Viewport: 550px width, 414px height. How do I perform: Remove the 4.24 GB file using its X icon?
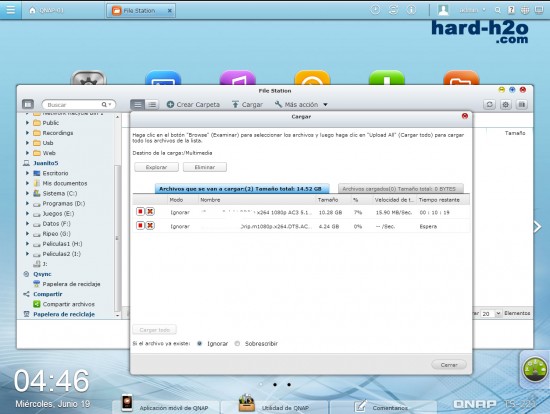coord(150,226)
